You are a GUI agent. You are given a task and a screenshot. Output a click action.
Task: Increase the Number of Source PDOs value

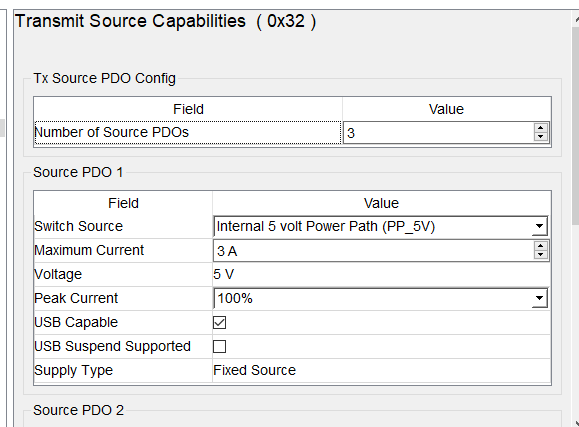click(x=541, y=128)
